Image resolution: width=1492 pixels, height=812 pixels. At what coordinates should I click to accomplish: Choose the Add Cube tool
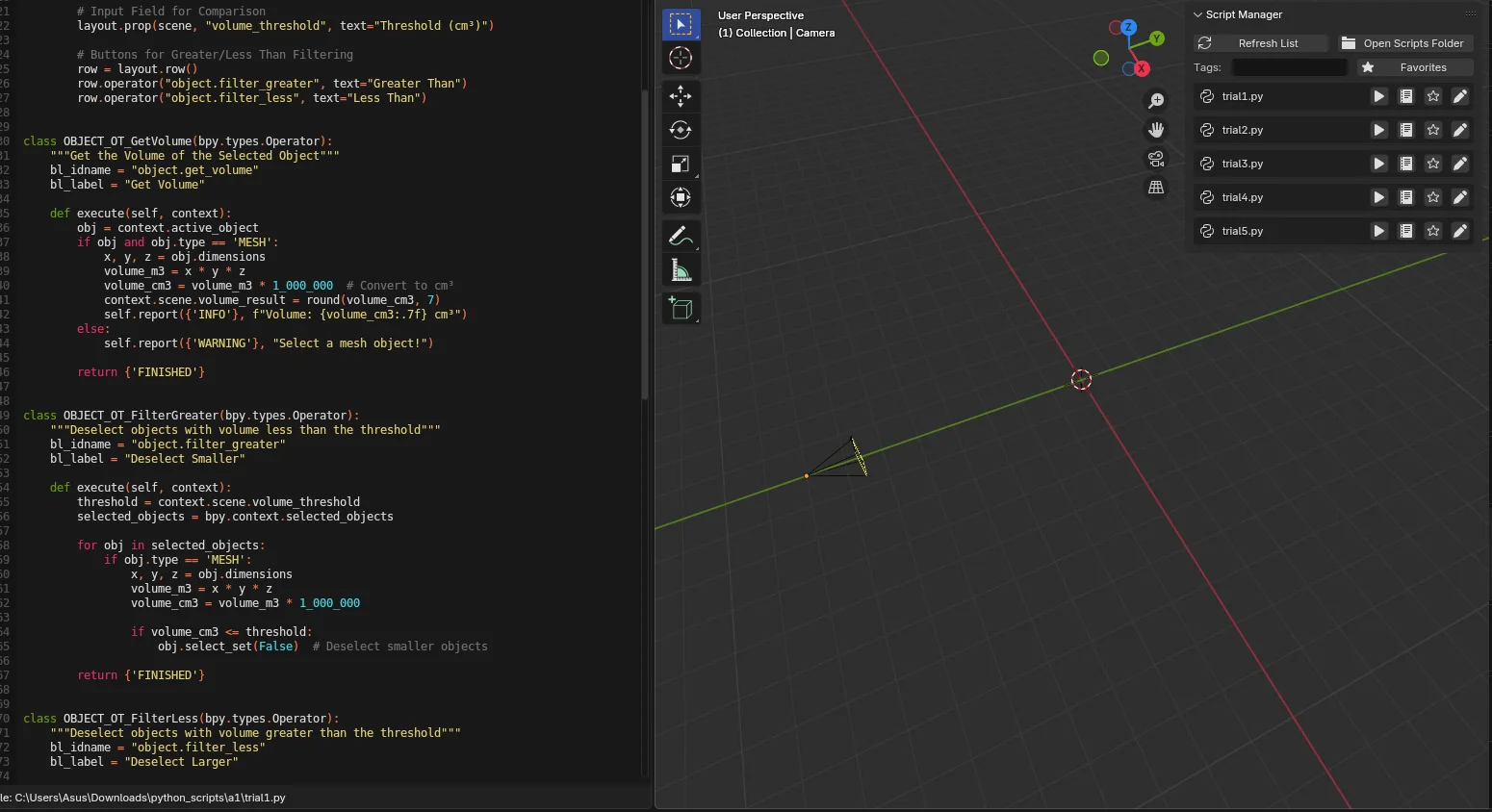pyautogui.click(x=681, y=308)
